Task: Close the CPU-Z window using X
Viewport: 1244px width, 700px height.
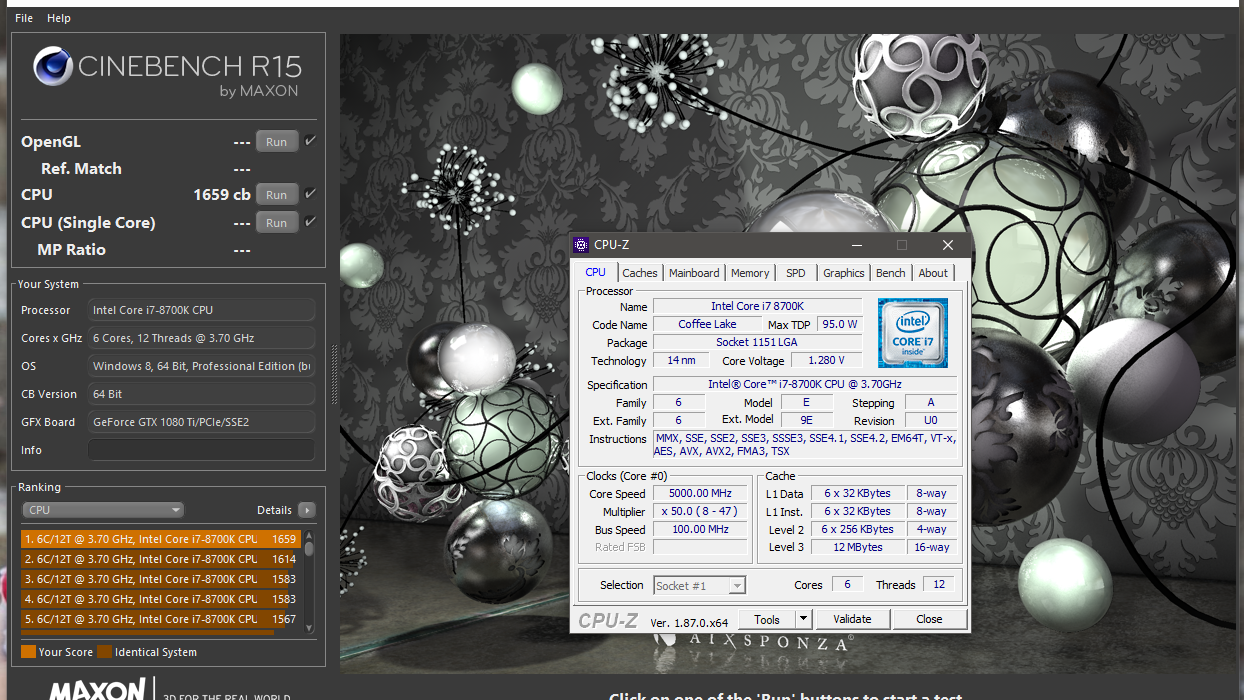Action: coord(947,245)
